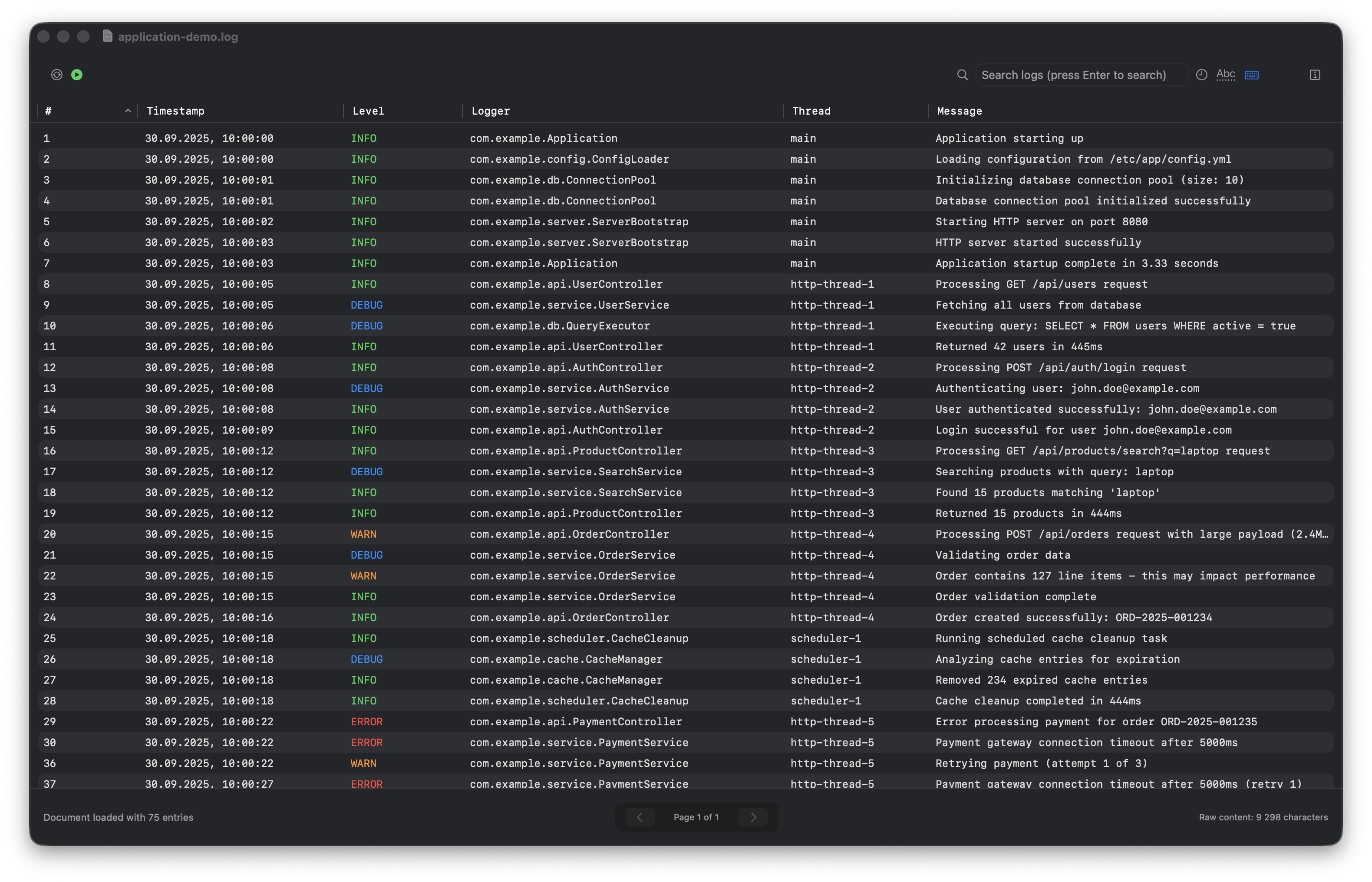The image size is (1372, 882).
Task: Sort entries by Timestamp column header
Action: point(175,111)
